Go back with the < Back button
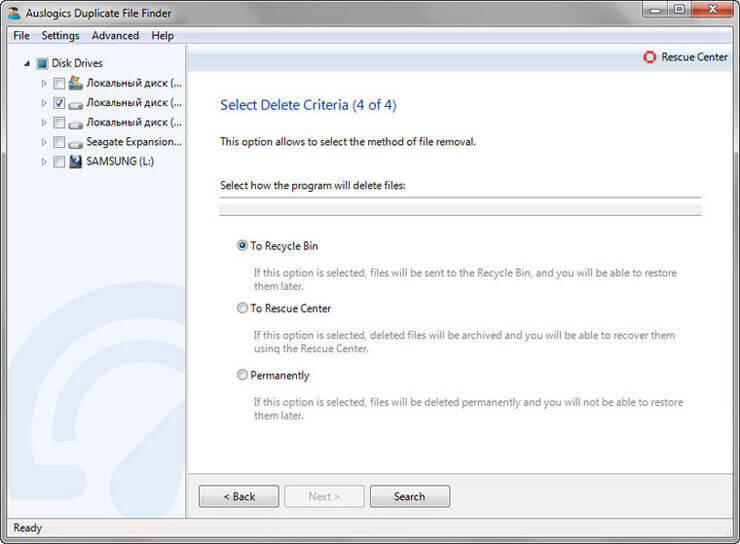 coord(238,497)
